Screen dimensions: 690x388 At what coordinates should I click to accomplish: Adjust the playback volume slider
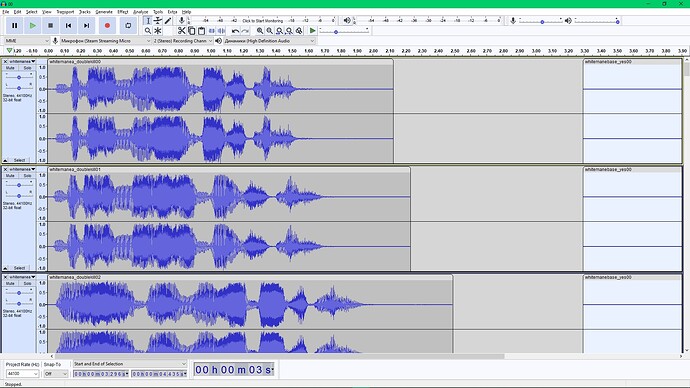tap(597, 21)
